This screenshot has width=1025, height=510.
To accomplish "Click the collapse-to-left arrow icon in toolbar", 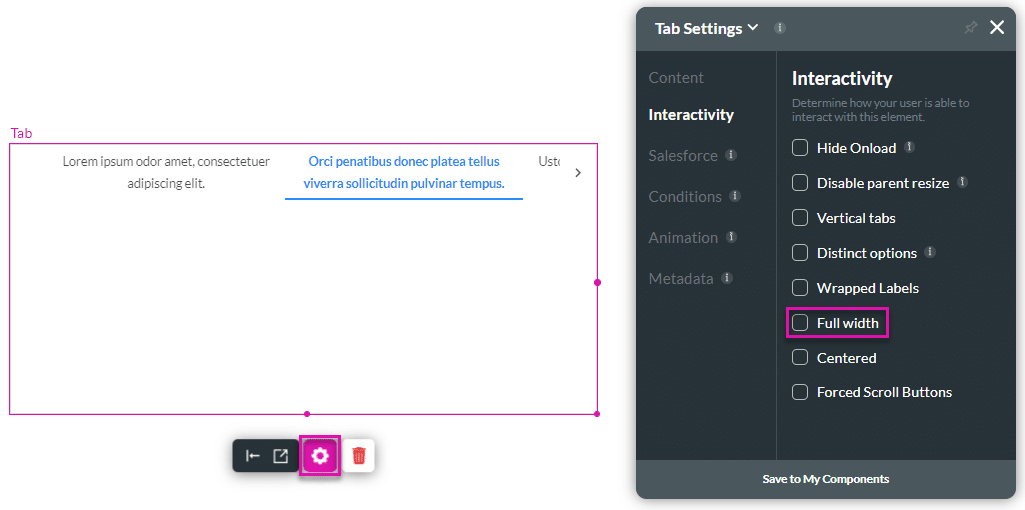I will coord(253,456).
